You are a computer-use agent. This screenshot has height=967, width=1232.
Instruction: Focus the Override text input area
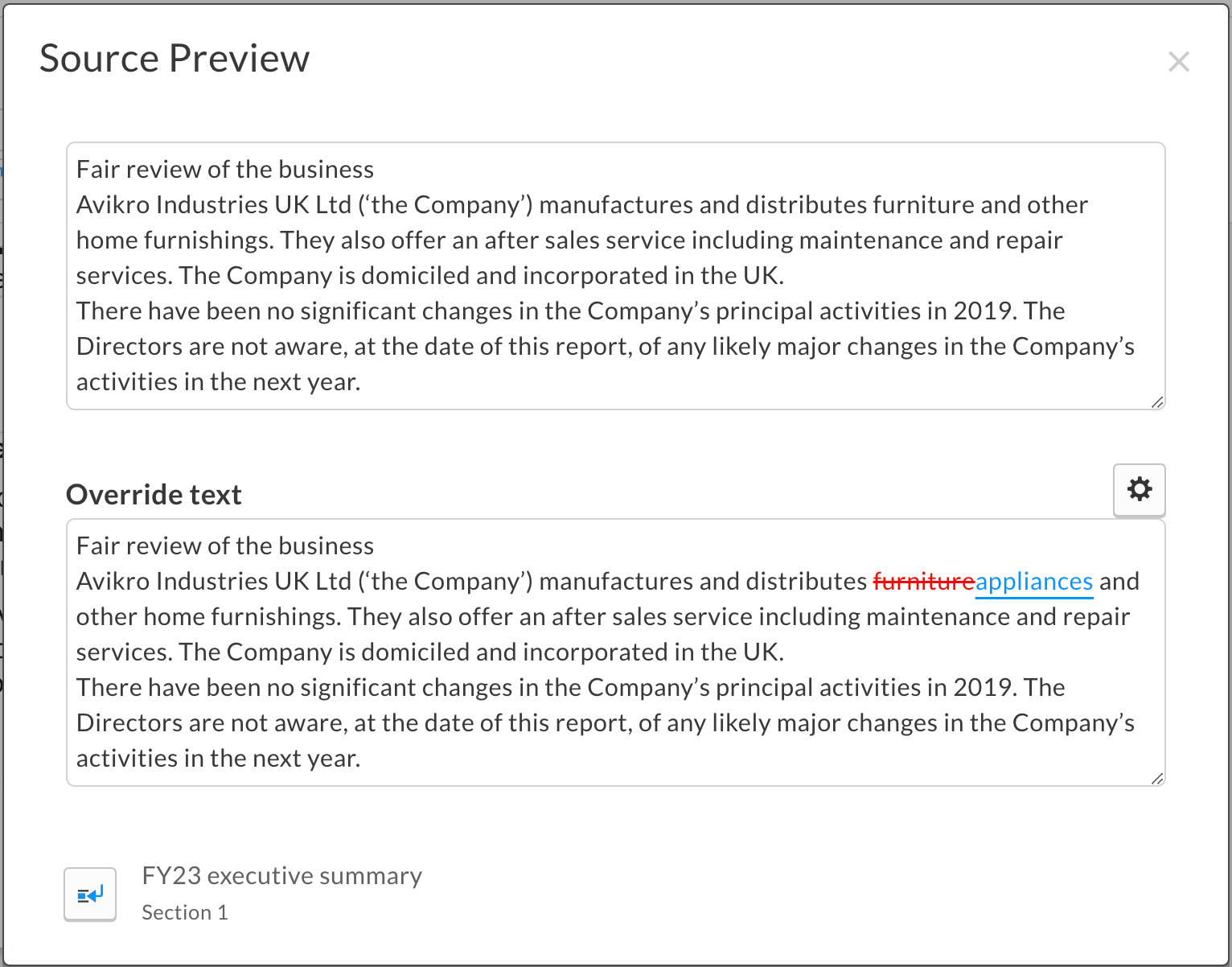coord(615,652)
